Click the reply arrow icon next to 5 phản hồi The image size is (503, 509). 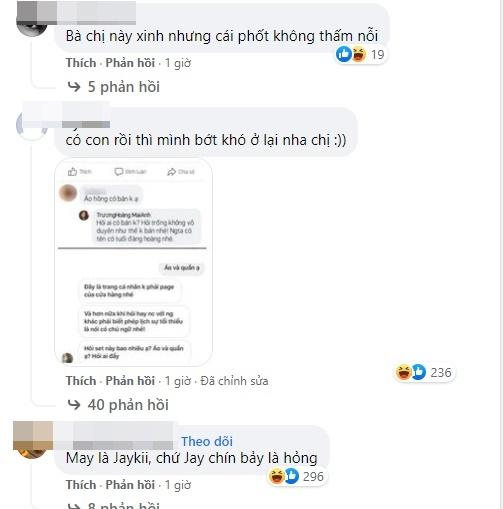pyautogui.click(x=74, y=87)
